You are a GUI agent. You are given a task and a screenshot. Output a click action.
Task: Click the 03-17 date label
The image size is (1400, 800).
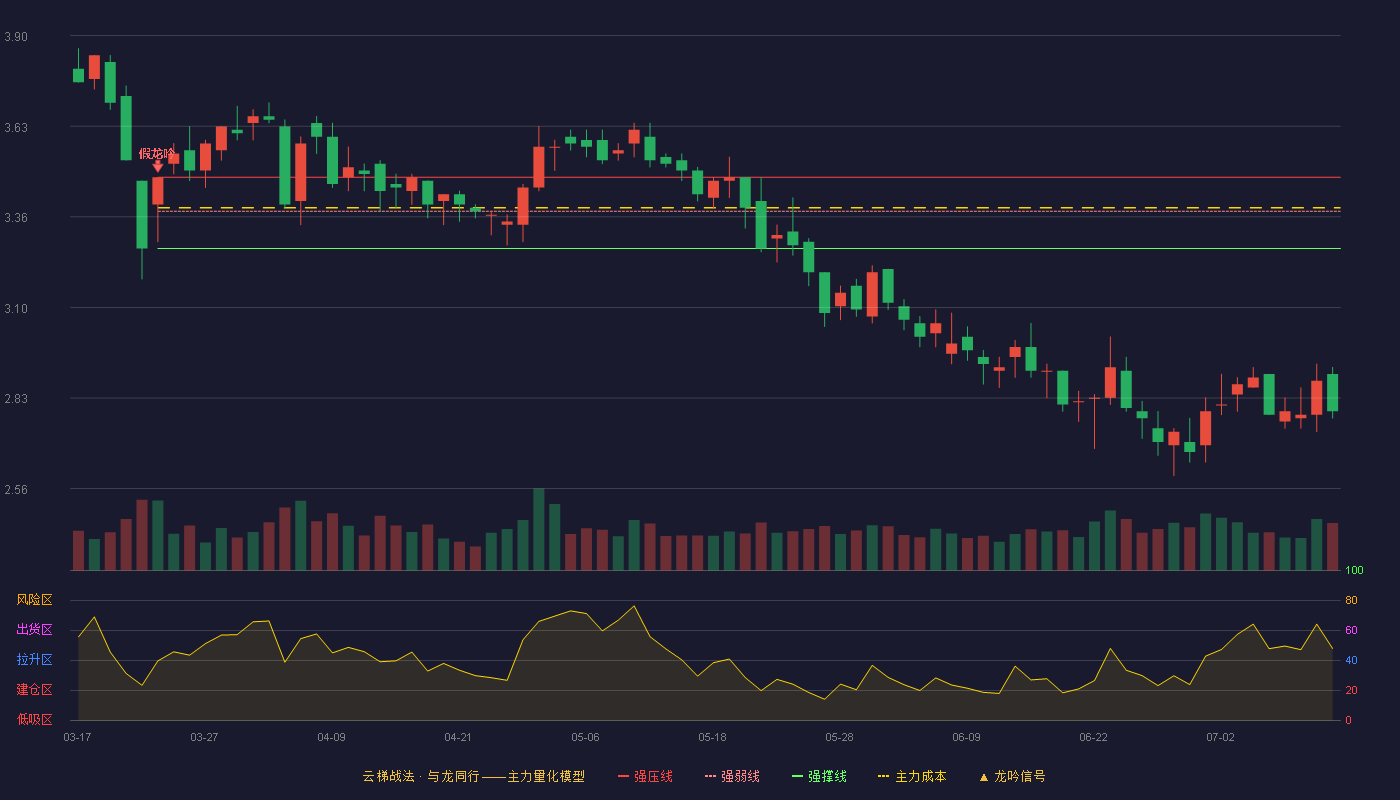[x=77, y=737]
